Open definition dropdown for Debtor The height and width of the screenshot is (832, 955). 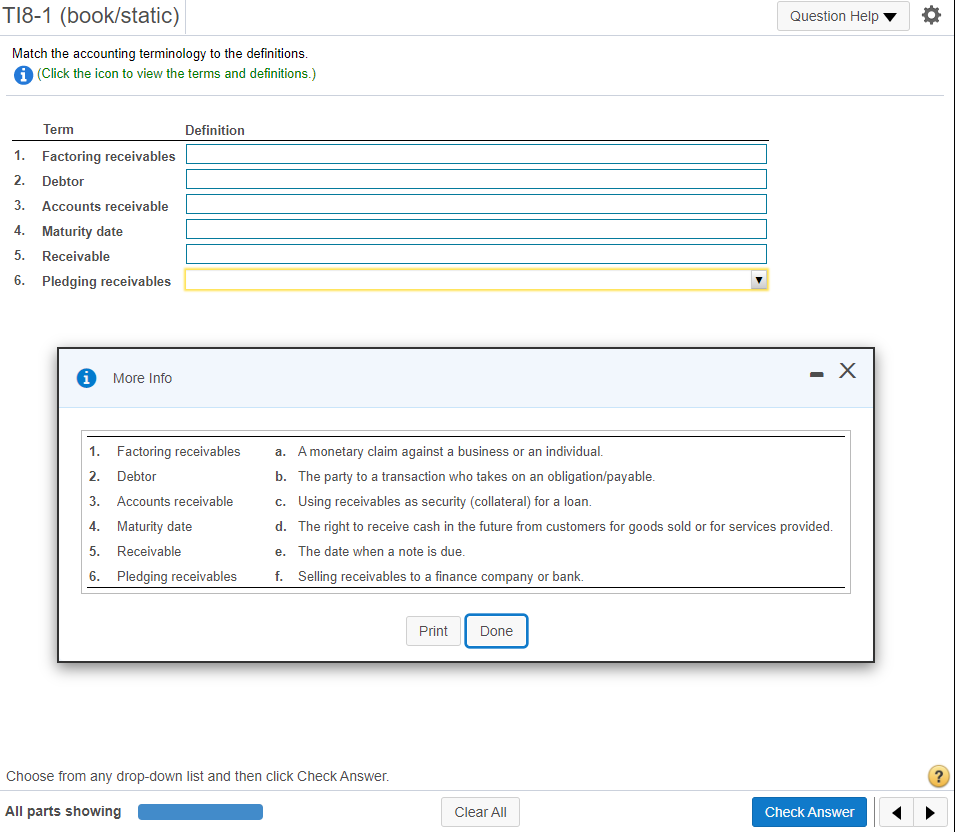476,179
